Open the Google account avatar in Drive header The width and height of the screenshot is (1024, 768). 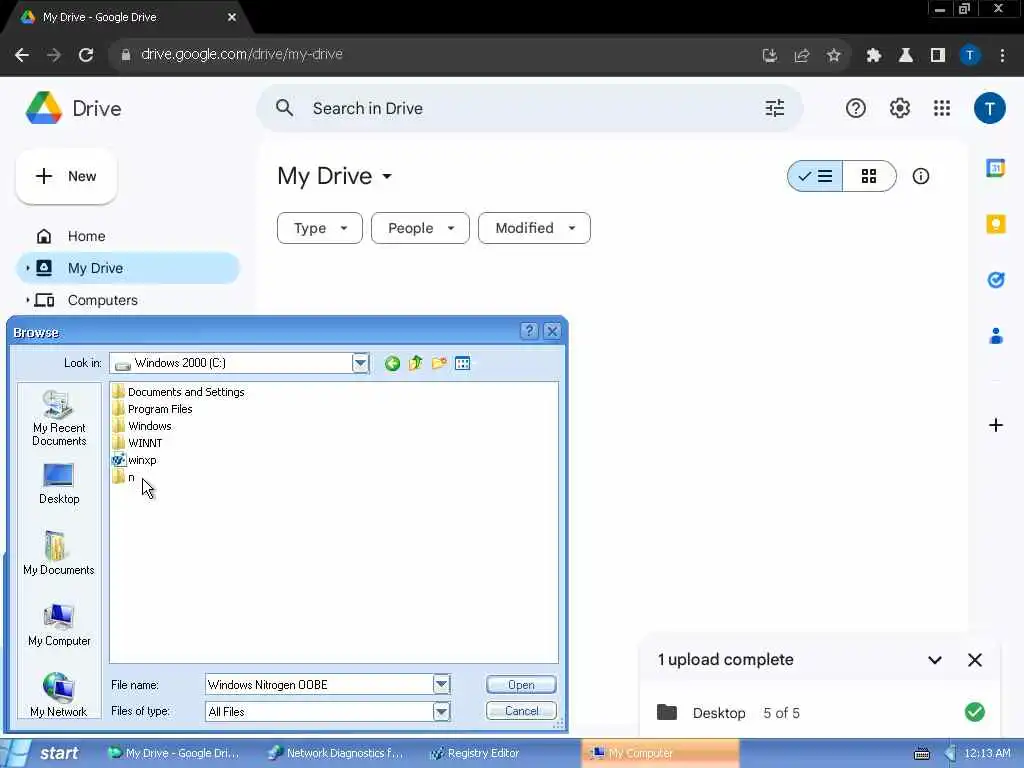(x=989, y=108)
